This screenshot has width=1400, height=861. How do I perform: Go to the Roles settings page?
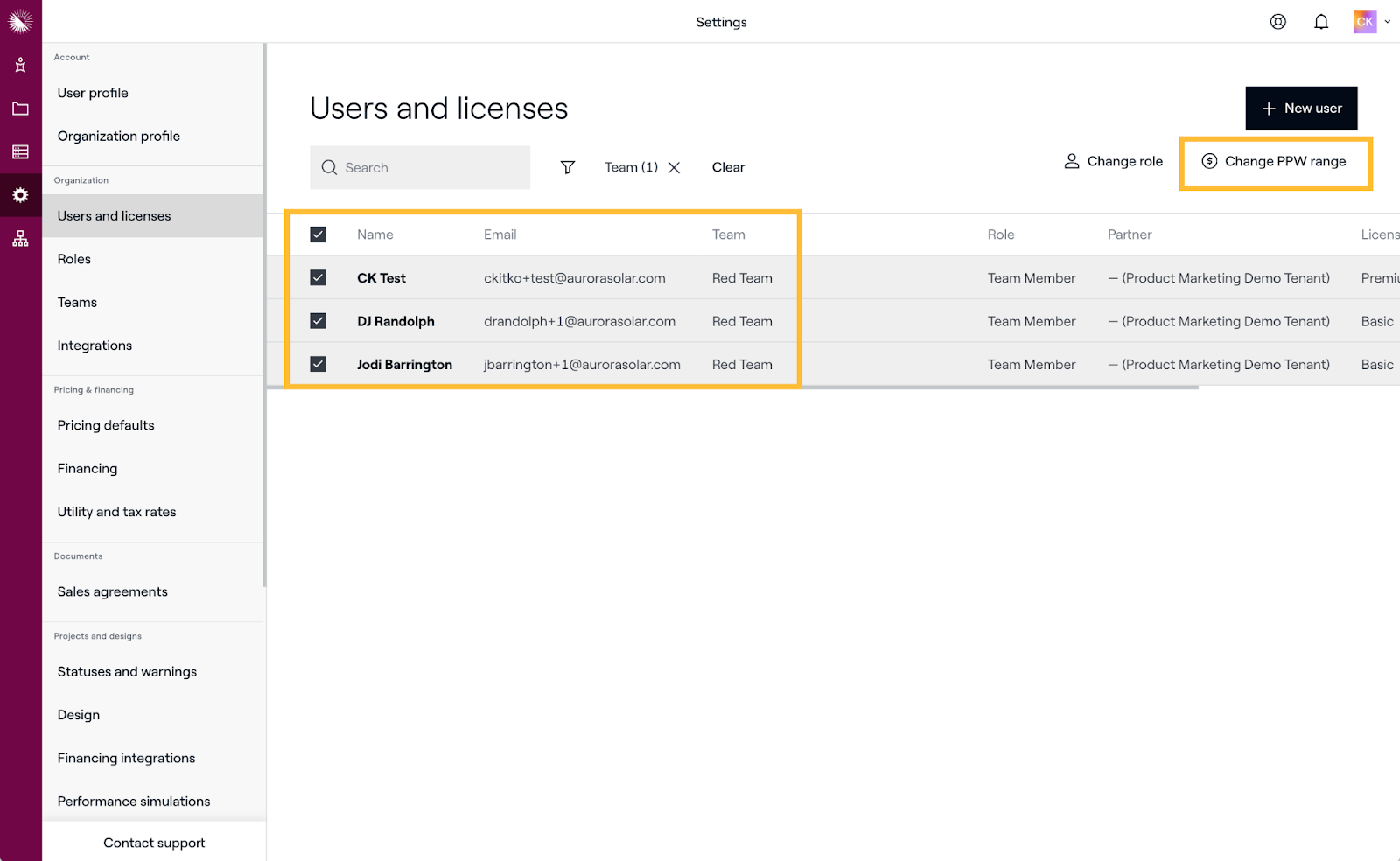pyautogui.click(x=74, y=259)
